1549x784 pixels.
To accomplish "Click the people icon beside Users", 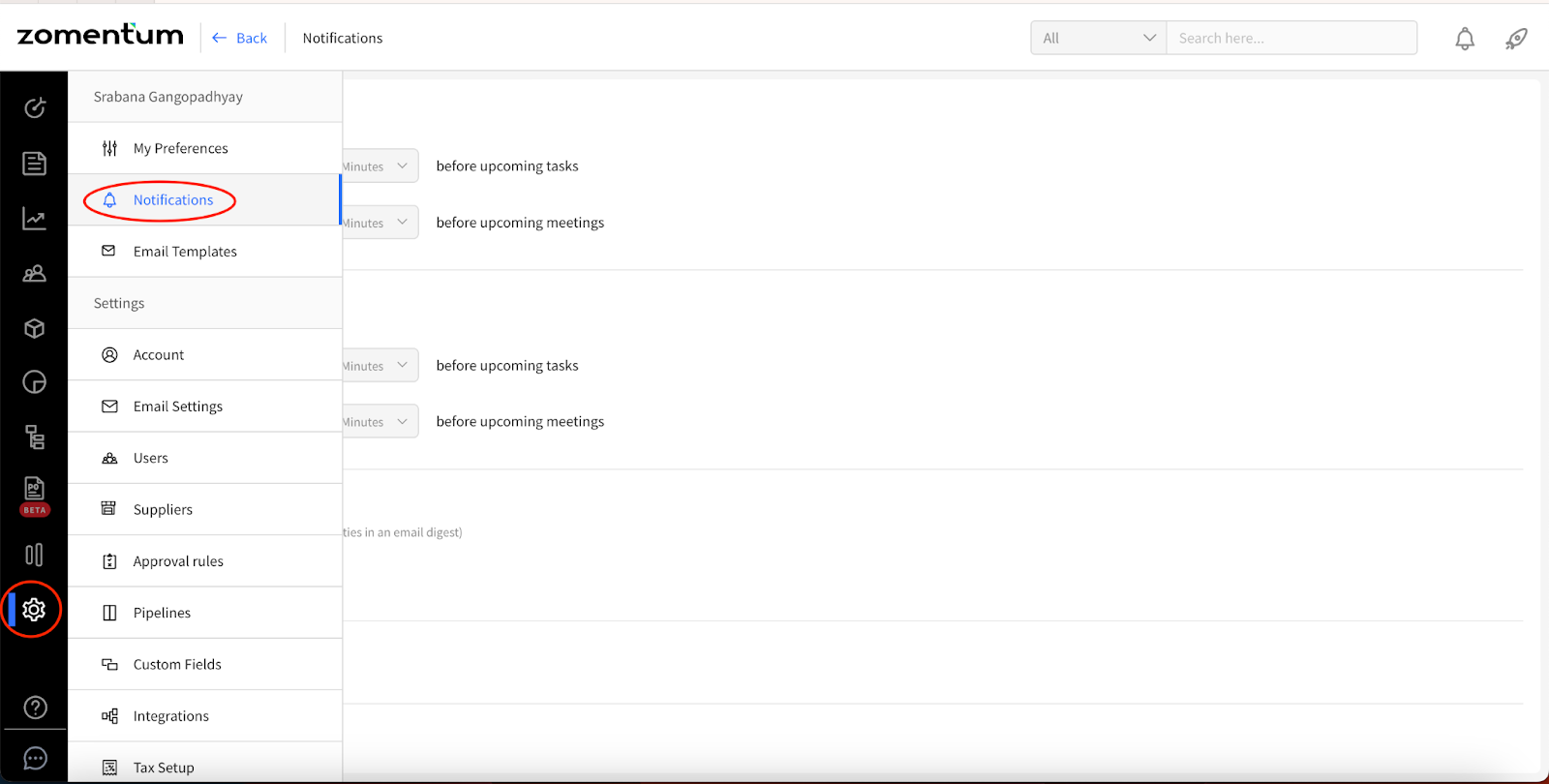I will coord(109,458).
